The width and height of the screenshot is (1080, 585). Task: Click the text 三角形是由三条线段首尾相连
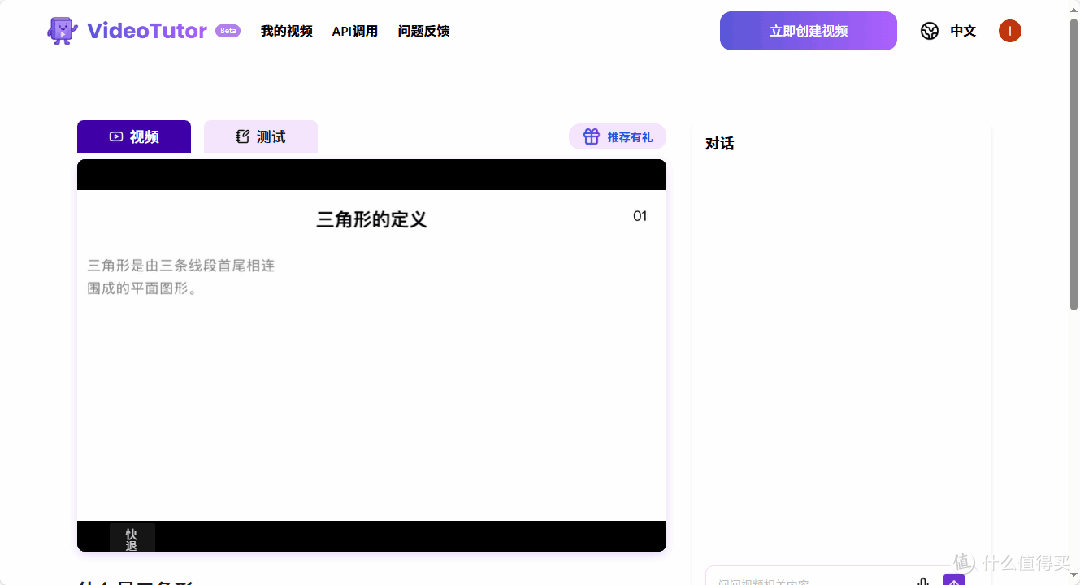[181, 265]
